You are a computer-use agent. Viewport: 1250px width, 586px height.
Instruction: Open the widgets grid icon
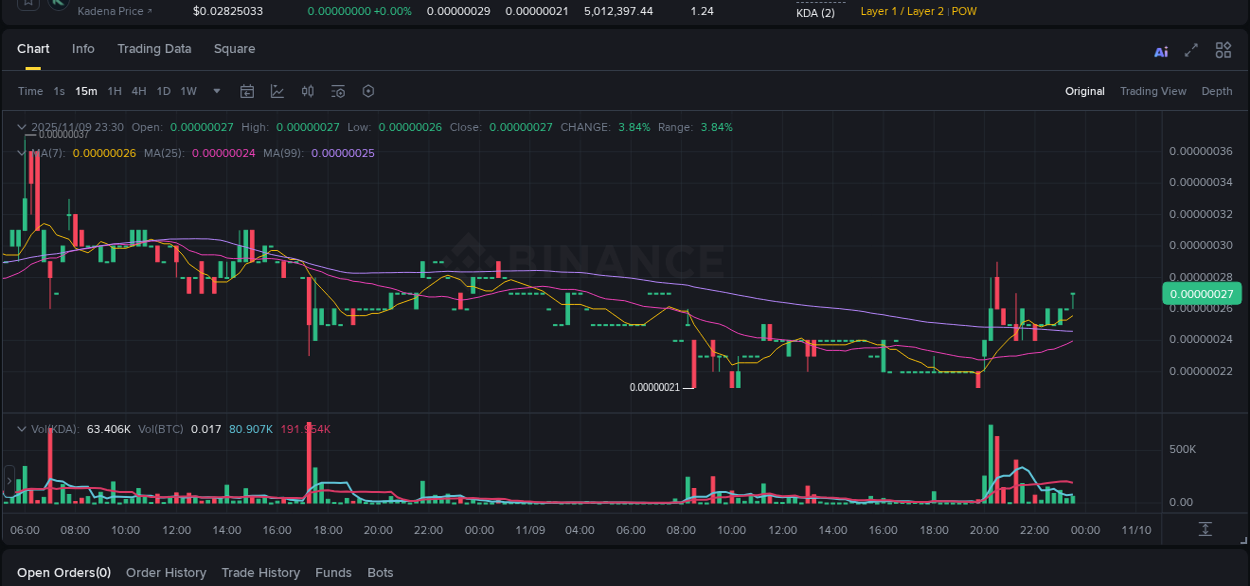pyautogui.click(x=1223, y=50)
